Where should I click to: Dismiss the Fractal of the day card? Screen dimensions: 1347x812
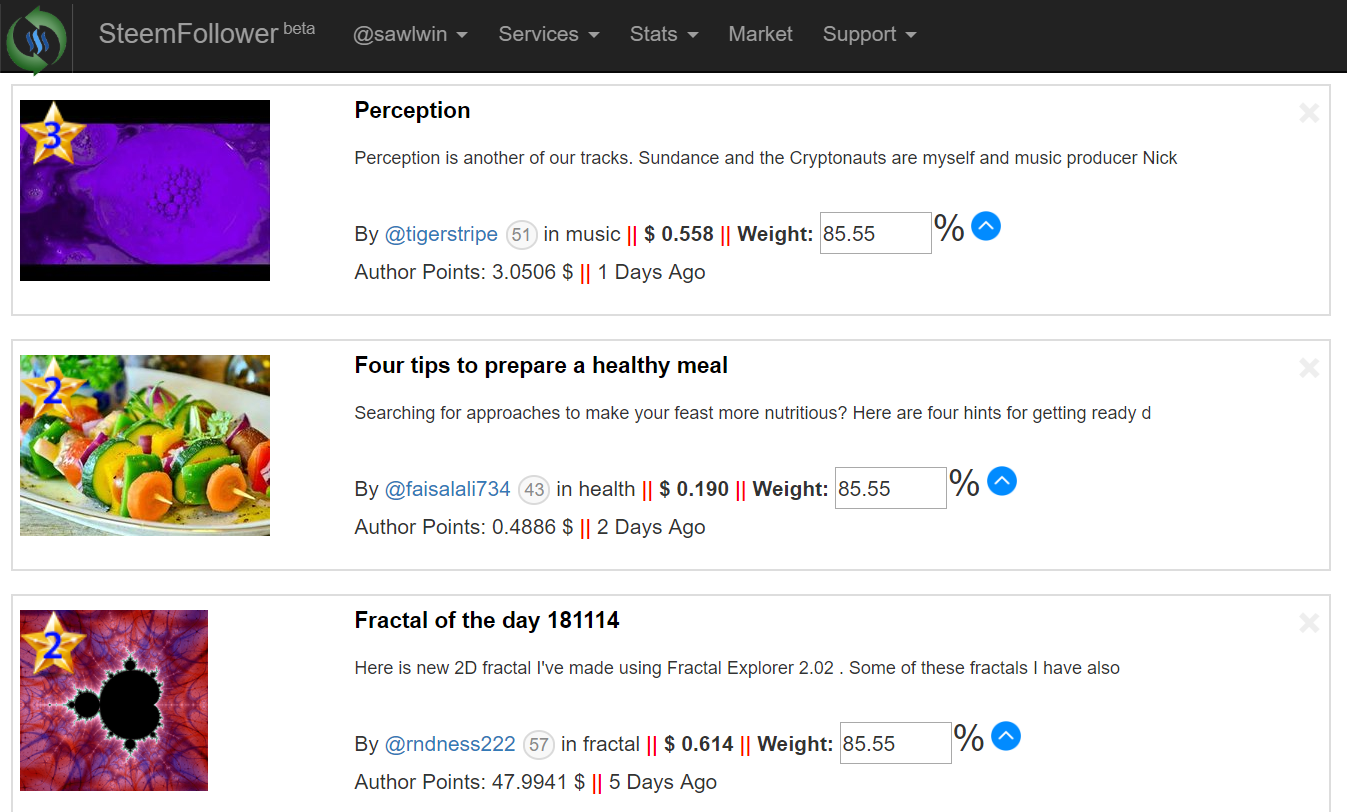pyautogui.click(x=1309, y=623)
